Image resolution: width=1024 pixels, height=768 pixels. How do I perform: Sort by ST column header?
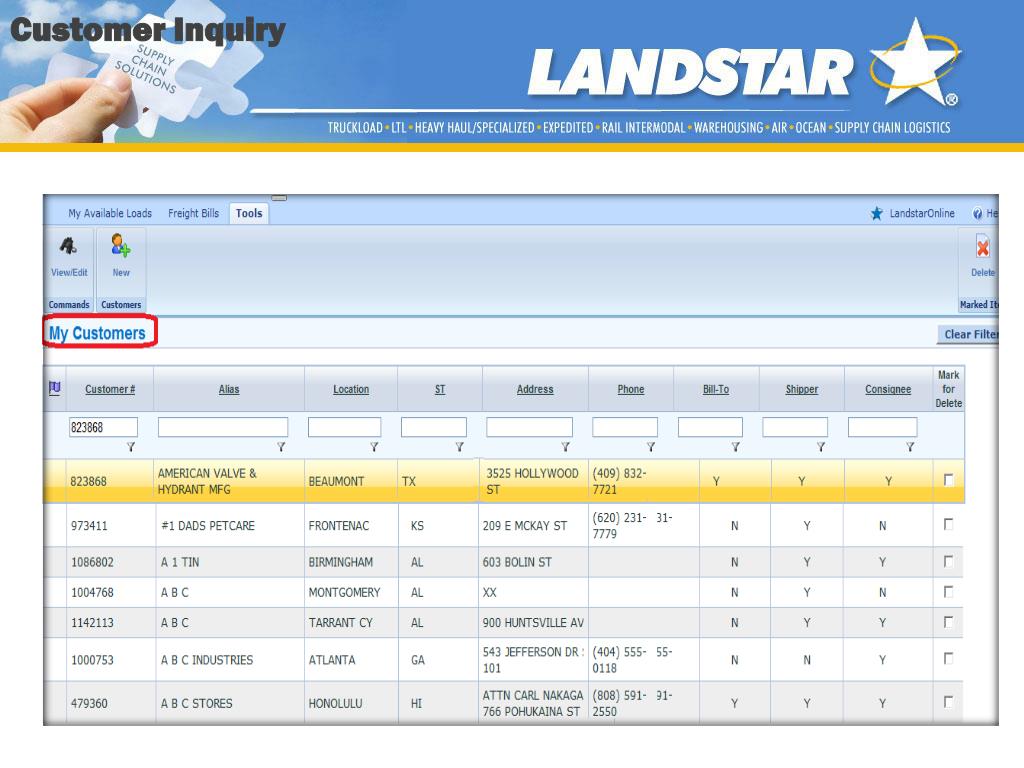440,389
